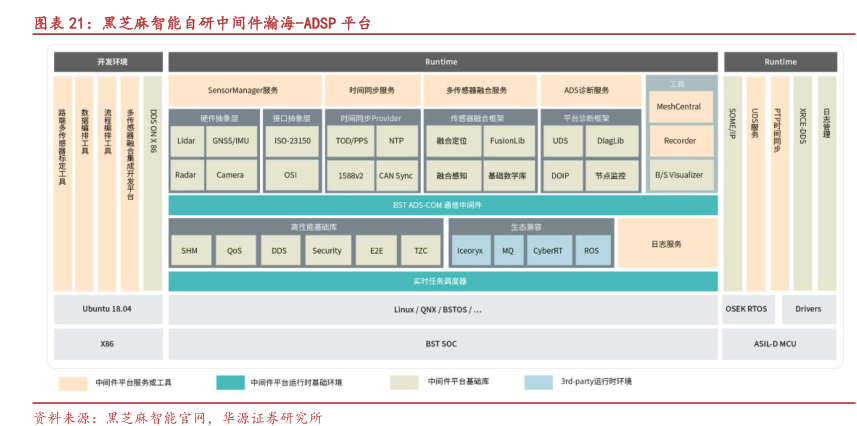This screenshot has height=426, width=857.
Task: Click the light blue 3rd-party运行时环境 legend swatch
Action: pyautogui.click(x=538, y=382)
